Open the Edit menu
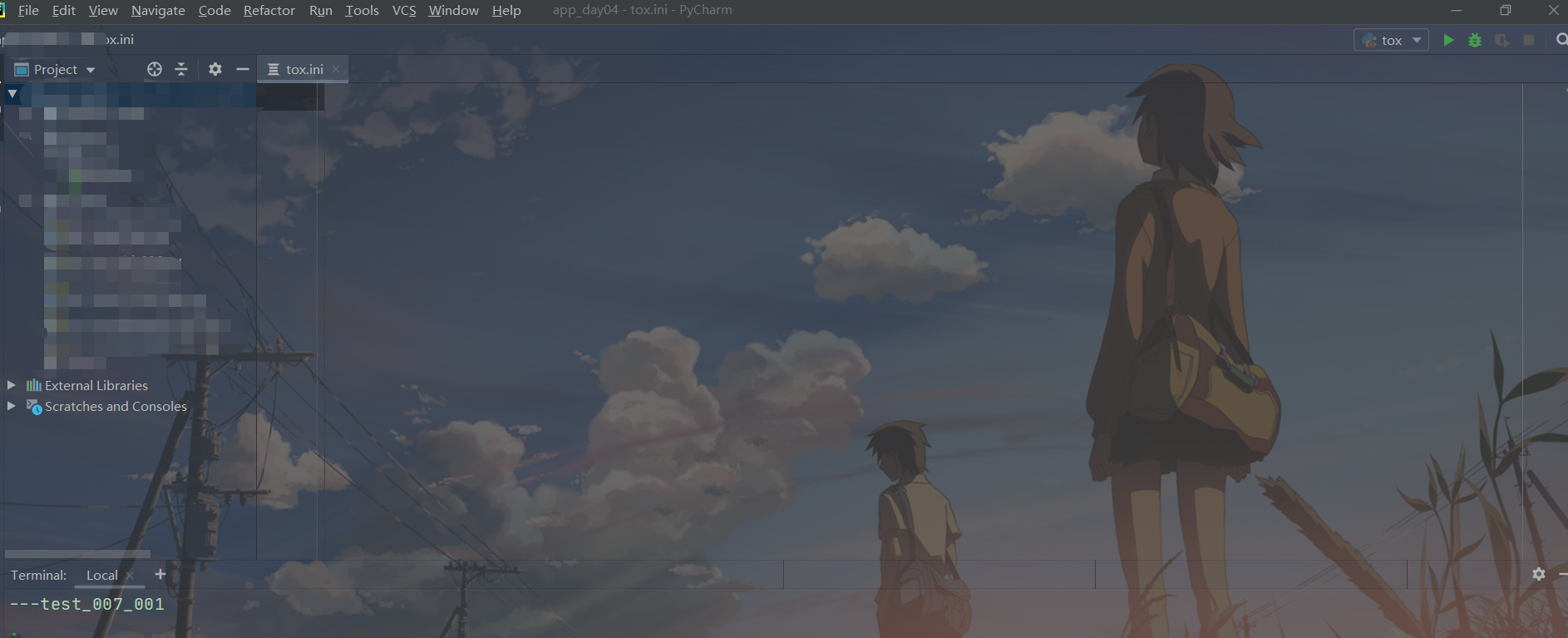The width and height of the screenshot is (1568, 638). [x=63, y=10]
